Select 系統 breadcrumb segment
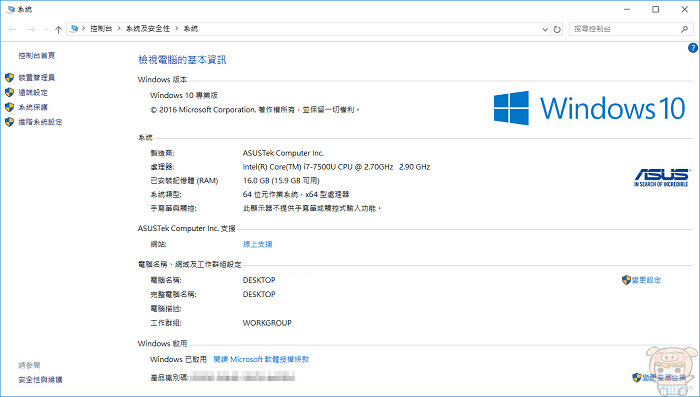700x397 pixels. [191, 29]
